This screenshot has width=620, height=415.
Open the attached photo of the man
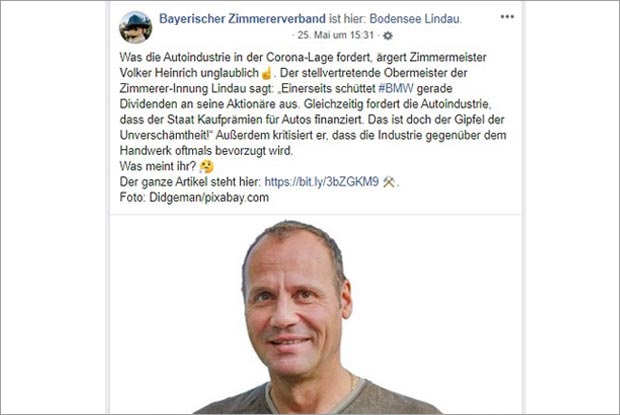click(315, 315)
